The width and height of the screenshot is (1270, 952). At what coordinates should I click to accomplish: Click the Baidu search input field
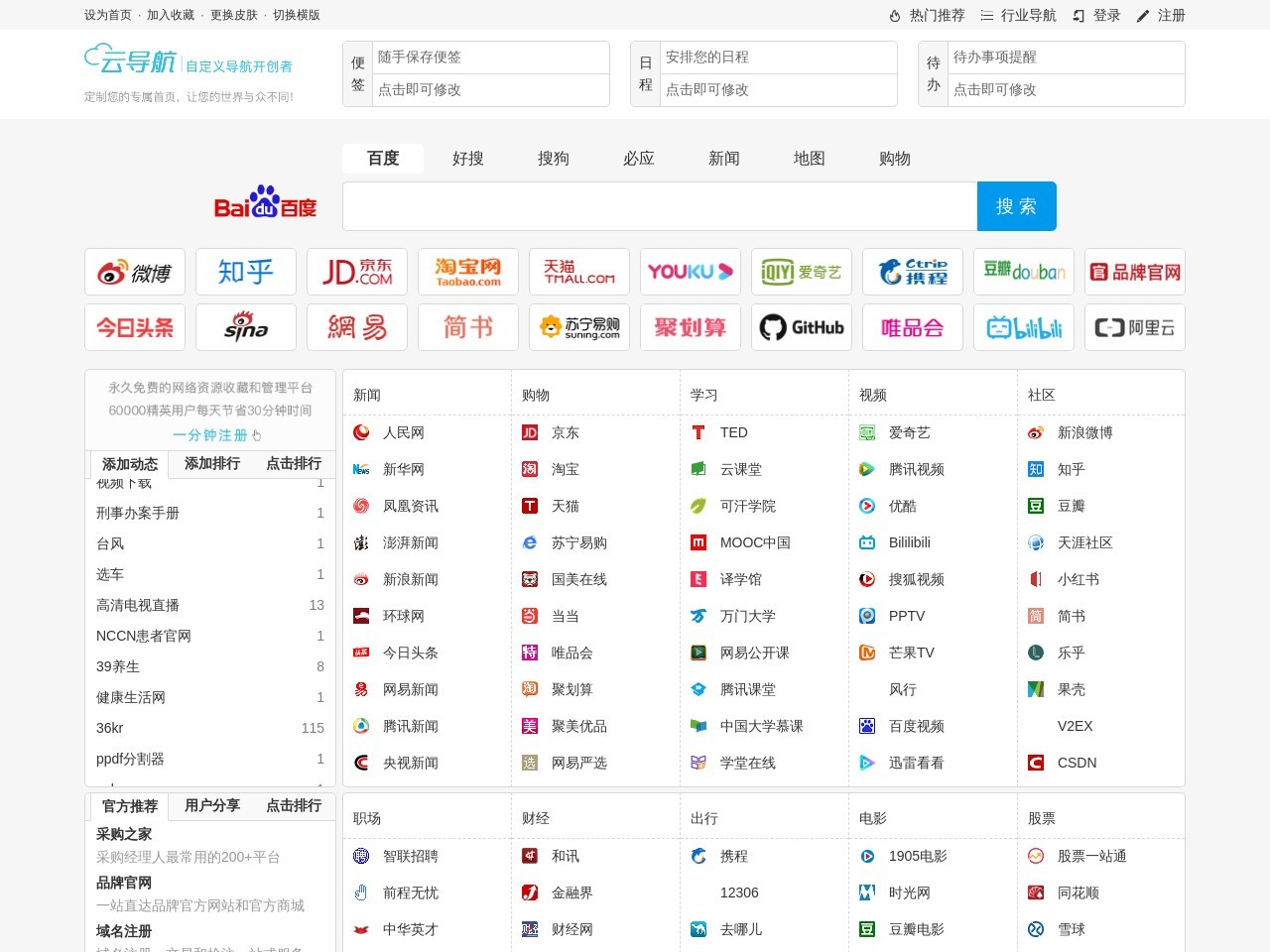pos(660,206)
